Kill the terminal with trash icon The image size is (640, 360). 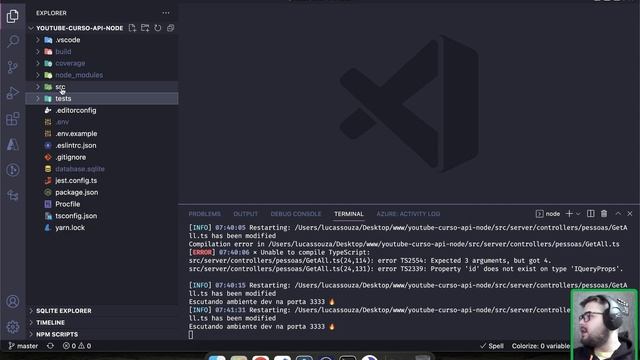tap(604, 213)
